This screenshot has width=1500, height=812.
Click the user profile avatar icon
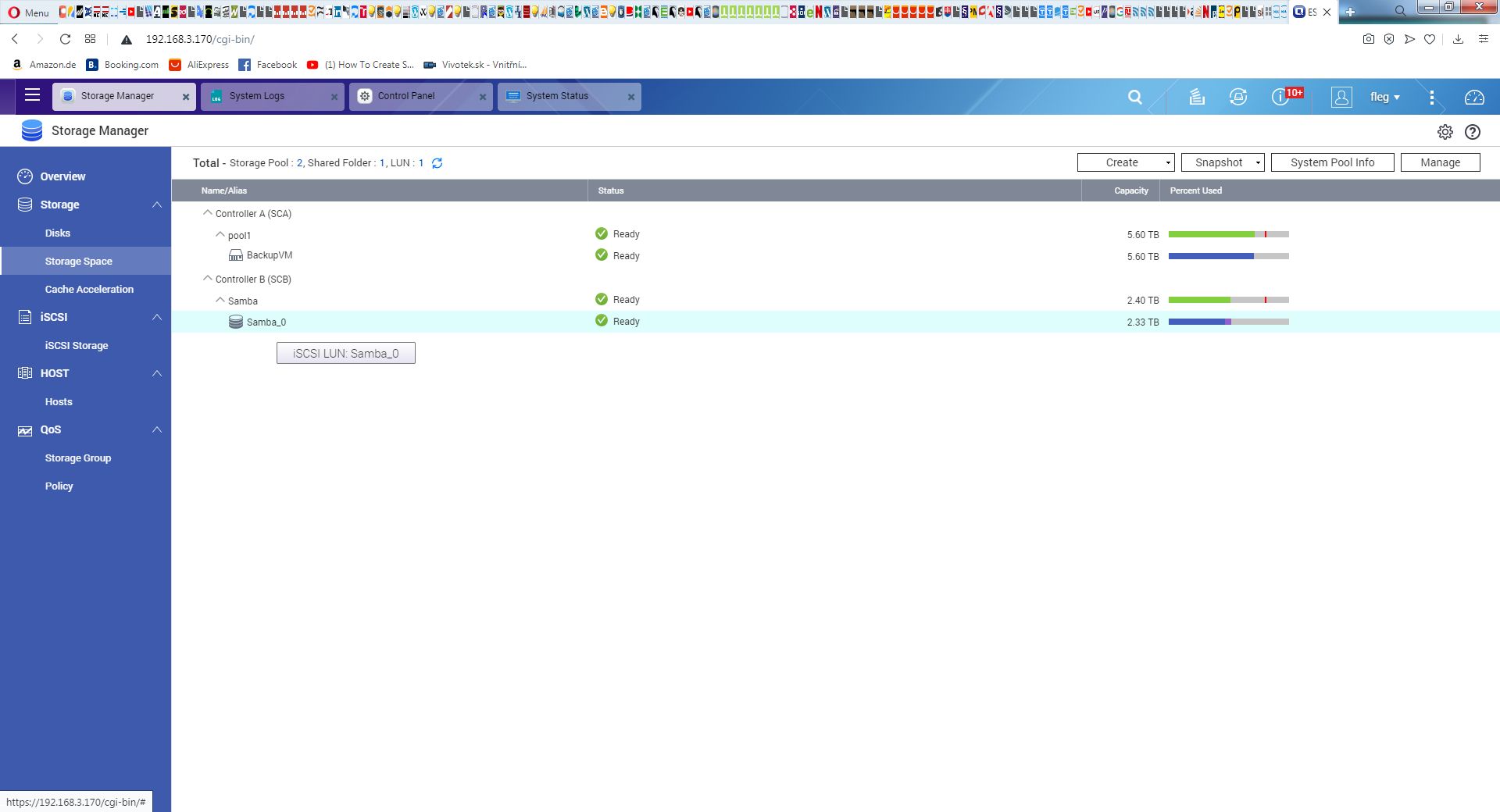[1341, 97]
